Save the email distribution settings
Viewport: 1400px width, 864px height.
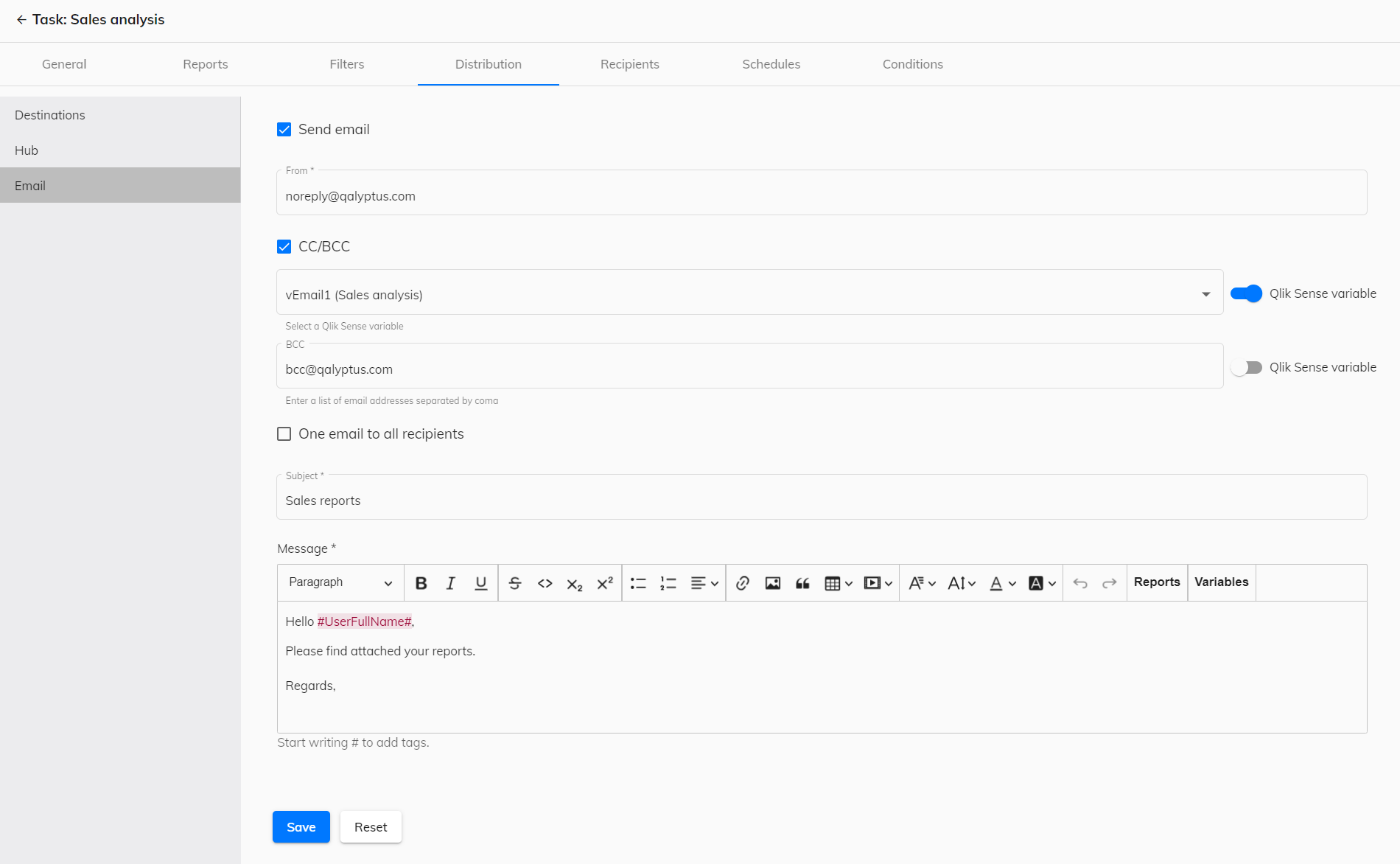pos(301,826)
